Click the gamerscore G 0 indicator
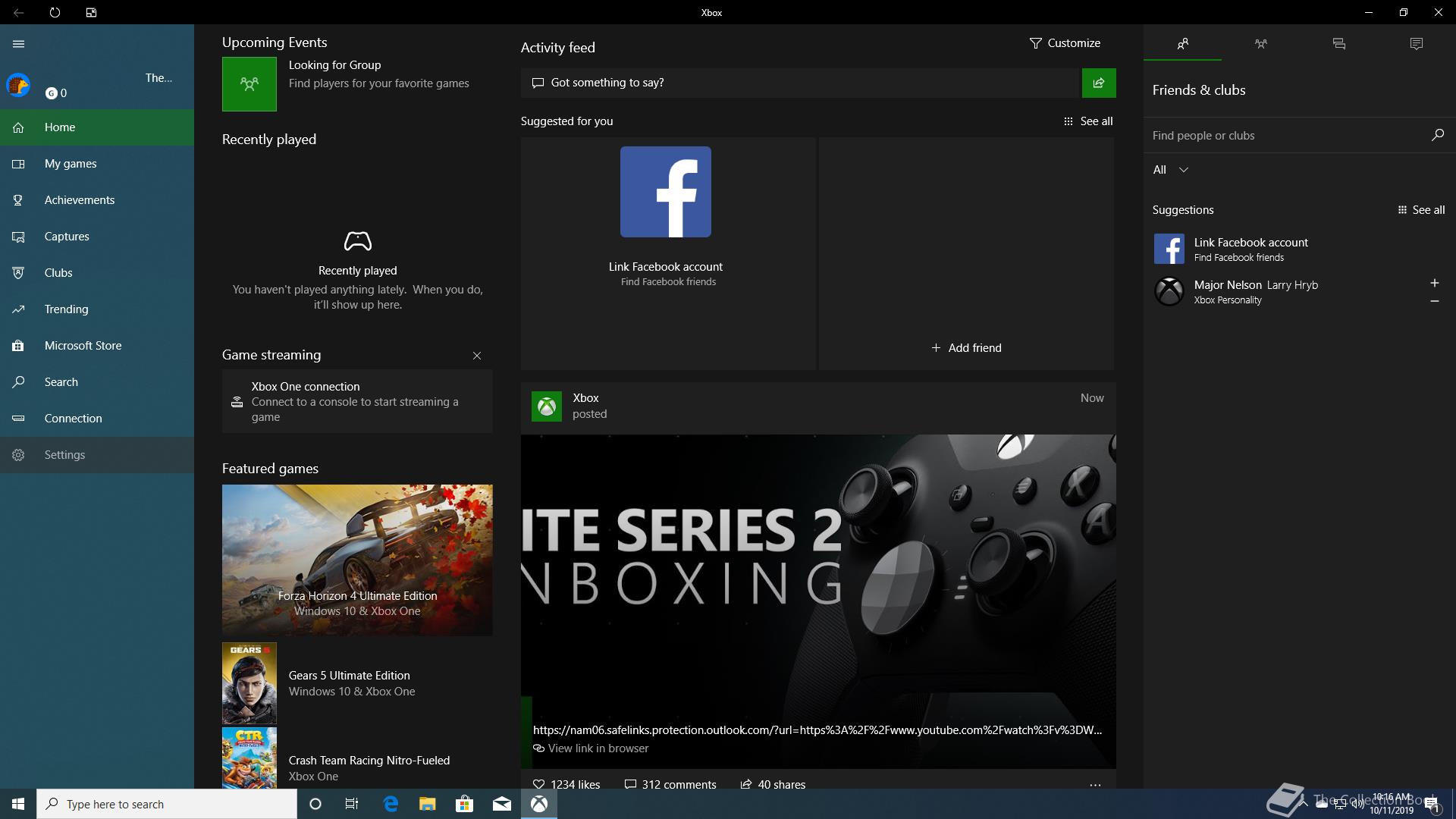 56,93
